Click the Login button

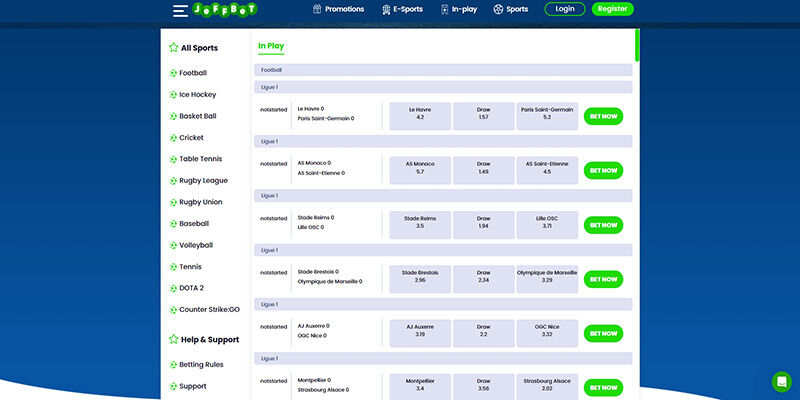coord(565,9)
